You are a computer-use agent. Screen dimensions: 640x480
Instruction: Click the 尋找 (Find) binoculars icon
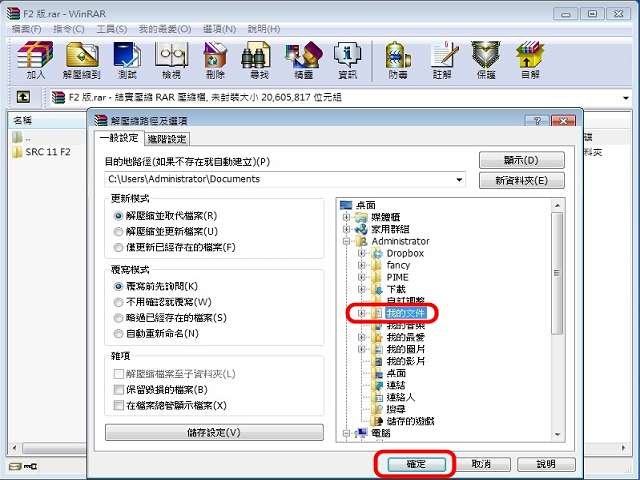tap(256, 55)
